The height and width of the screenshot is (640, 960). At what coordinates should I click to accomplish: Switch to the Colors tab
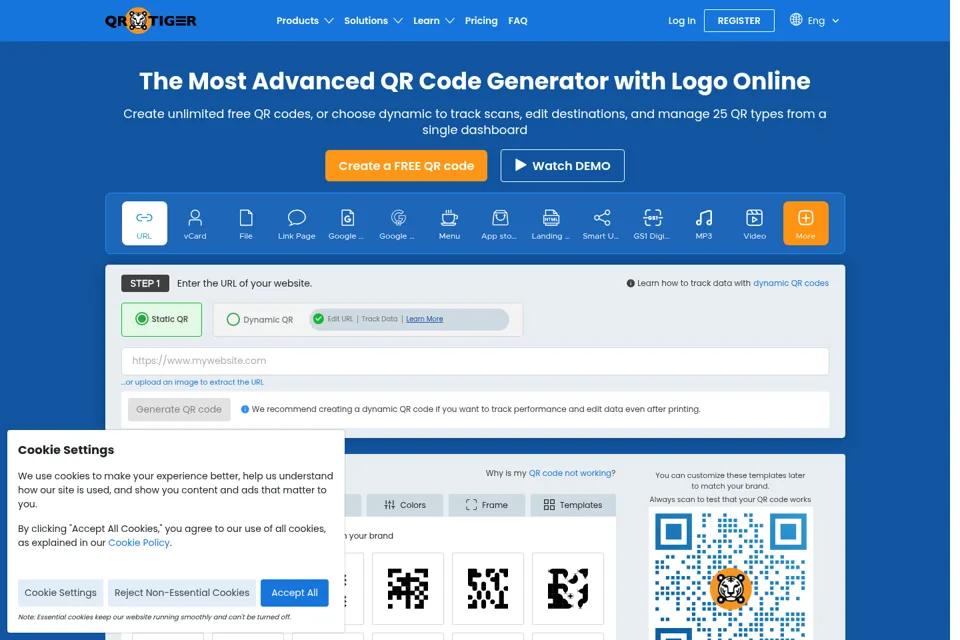405,505
